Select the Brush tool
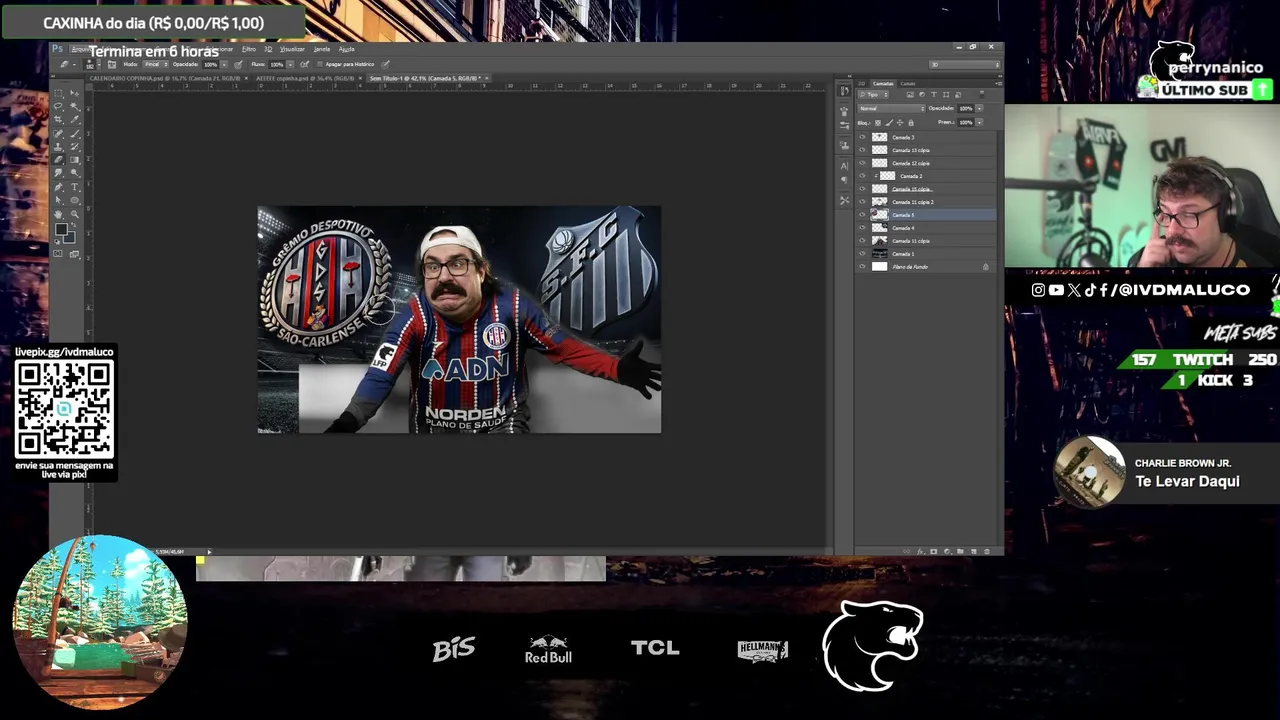 tap(74, 134)
